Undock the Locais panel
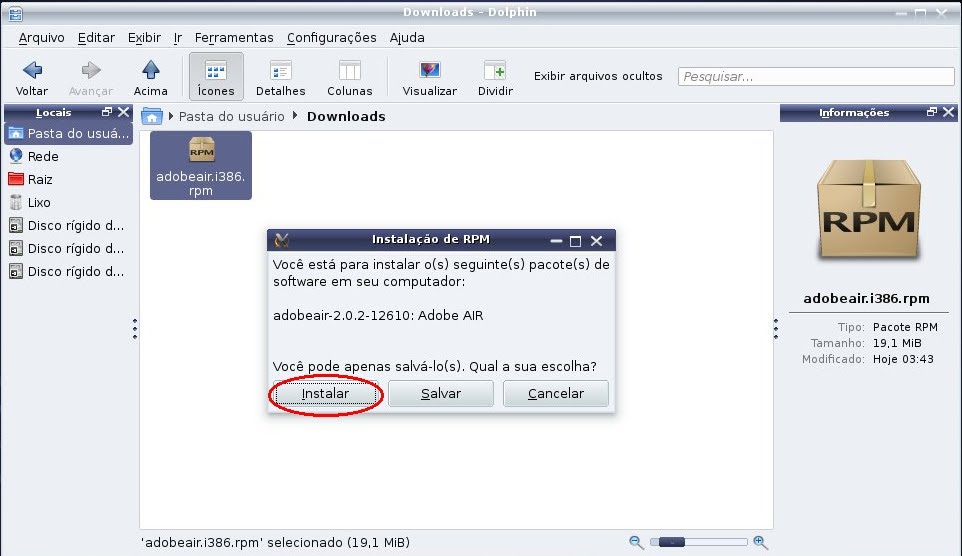Image resolution: width=962 pixels, height=556 pixels. tap(107, 112)
